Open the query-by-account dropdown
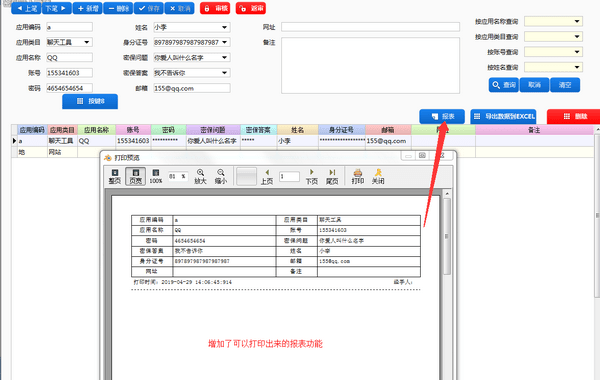 [577, 52]
